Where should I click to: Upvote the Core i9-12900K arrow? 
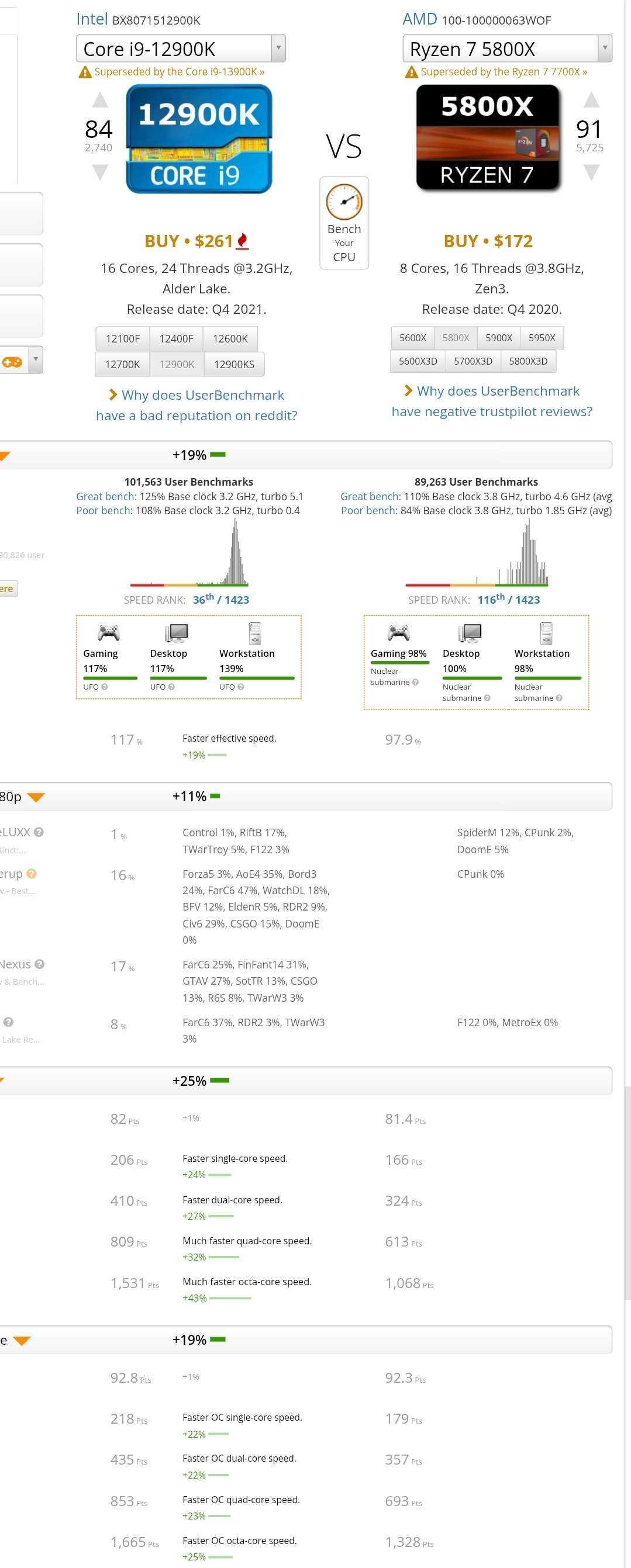point(100,100)
